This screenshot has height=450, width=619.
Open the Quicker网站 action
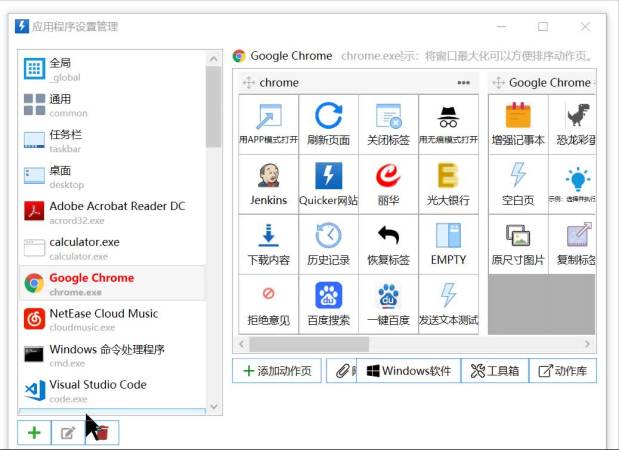pyautogui.click(x=328, y=185)
